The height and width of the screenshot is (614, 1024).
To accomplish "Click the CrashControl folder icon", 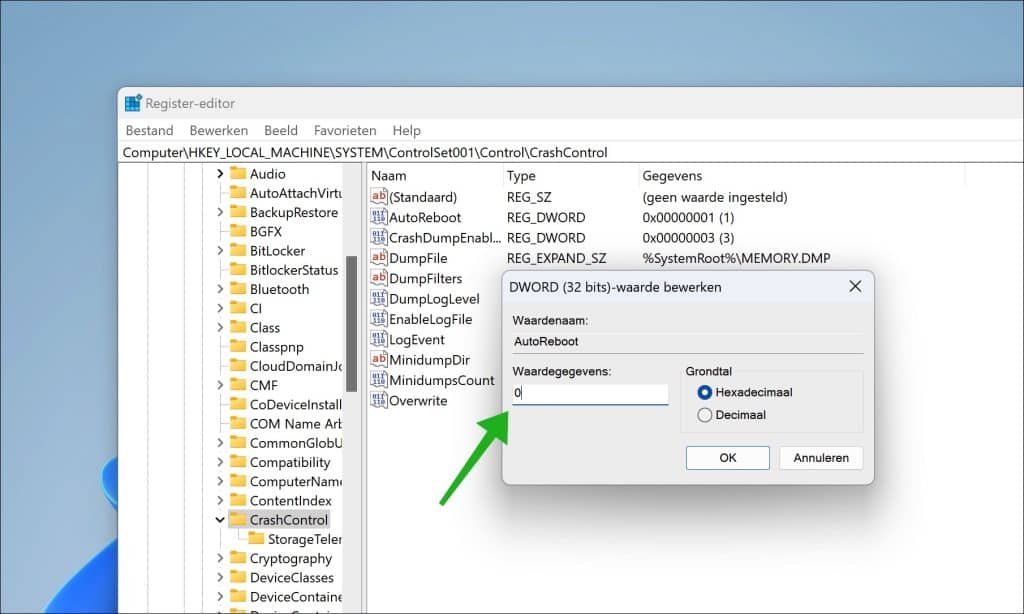I will 238,519.
